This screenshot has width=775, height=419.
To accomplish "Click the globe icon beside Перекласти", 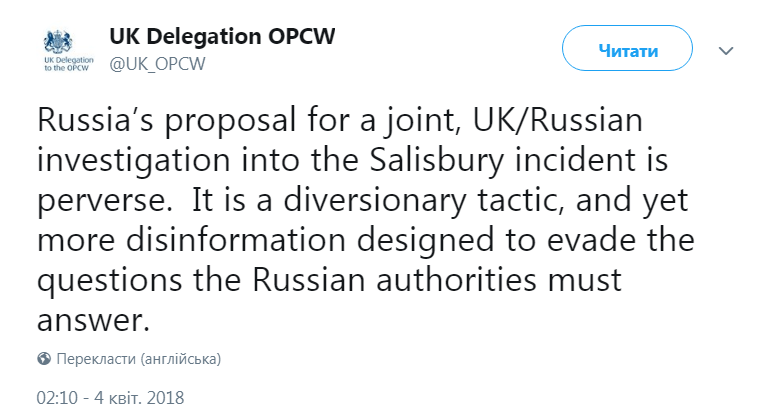I will point(44,358).
